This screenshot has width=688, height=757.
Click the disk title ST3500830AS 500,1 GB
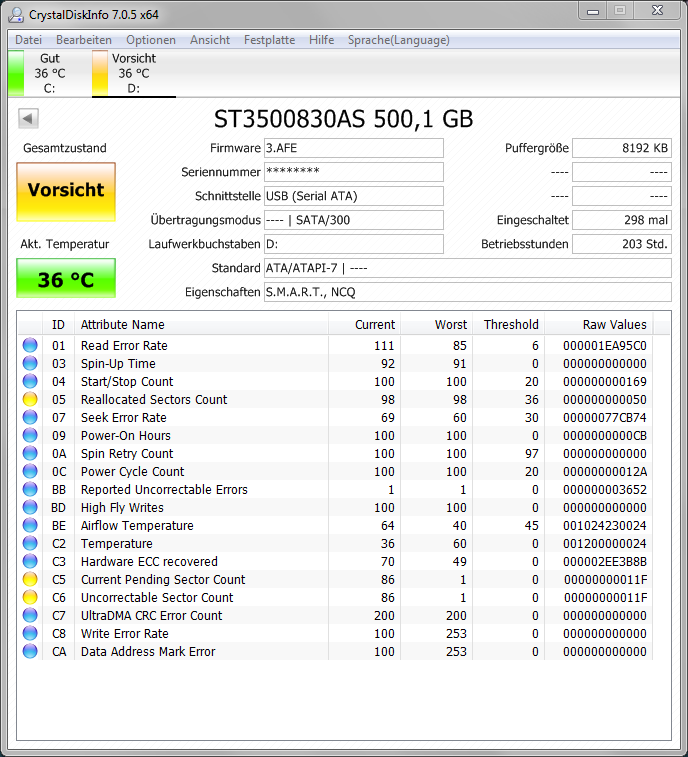[x=343, y=119]
